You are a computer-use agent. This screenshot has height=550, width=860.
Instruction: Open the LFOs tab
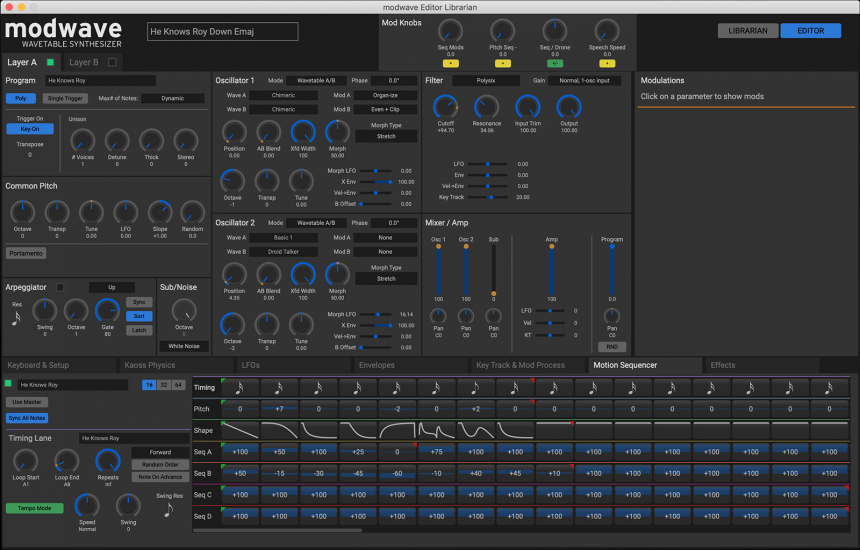(293, 365)
